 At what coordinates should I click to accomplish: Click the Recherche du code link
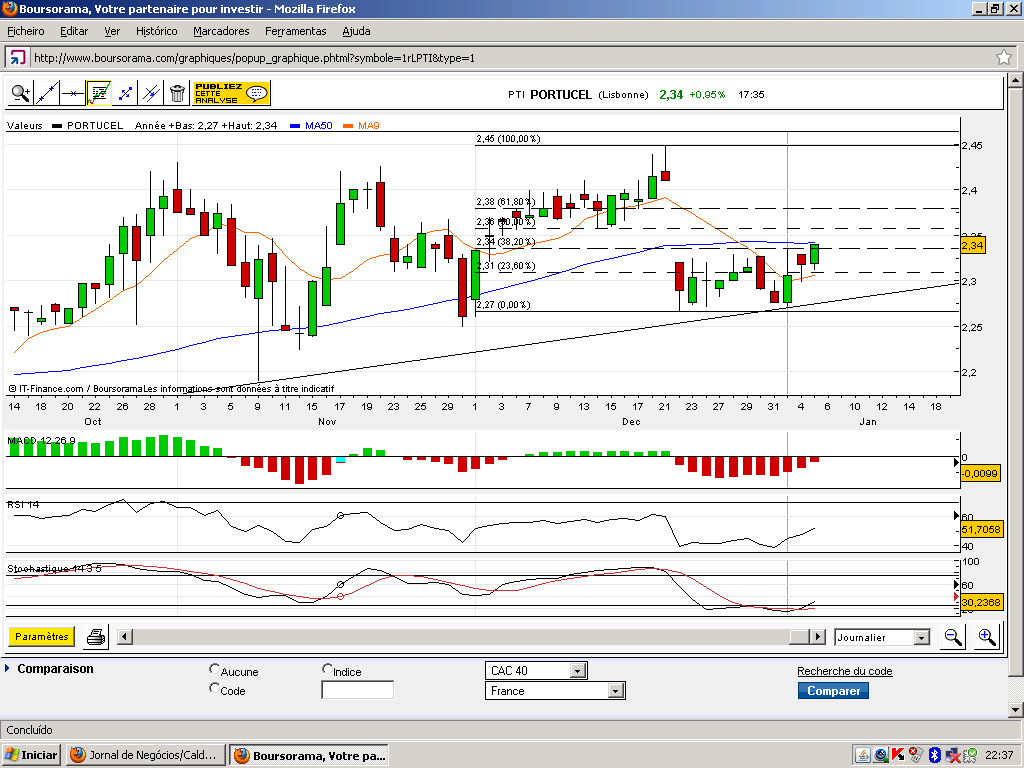[x=844, y=671]
